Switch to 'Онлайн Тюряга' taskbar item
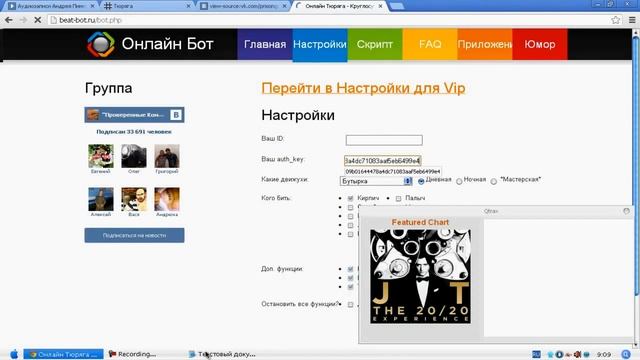 tap(63, 354)
